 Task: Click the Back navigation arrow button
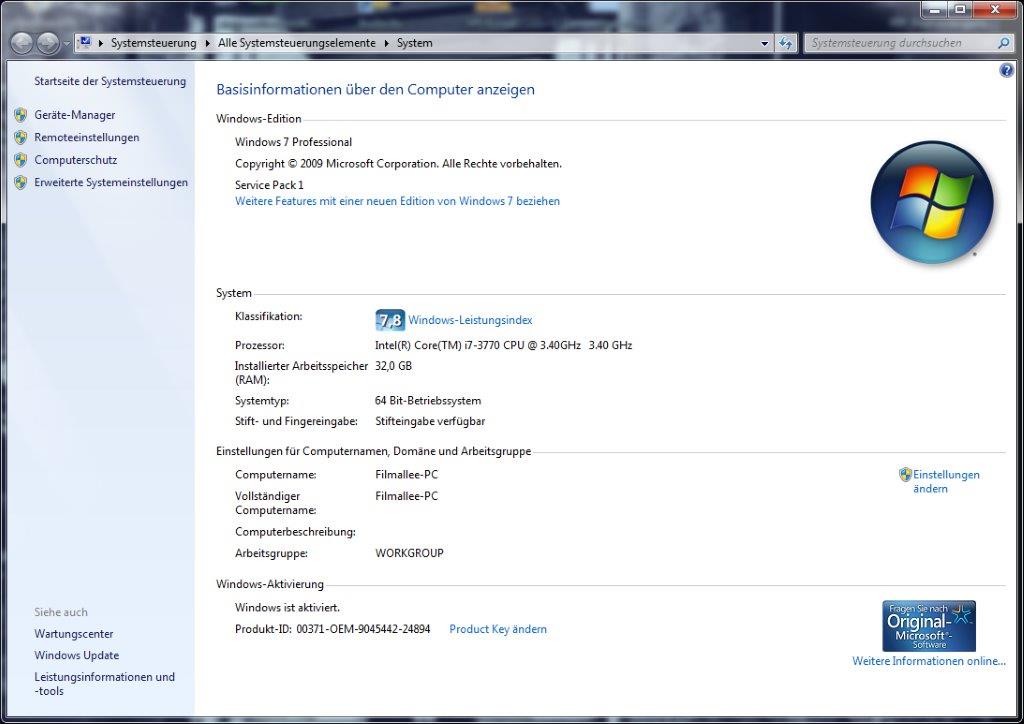22,43
